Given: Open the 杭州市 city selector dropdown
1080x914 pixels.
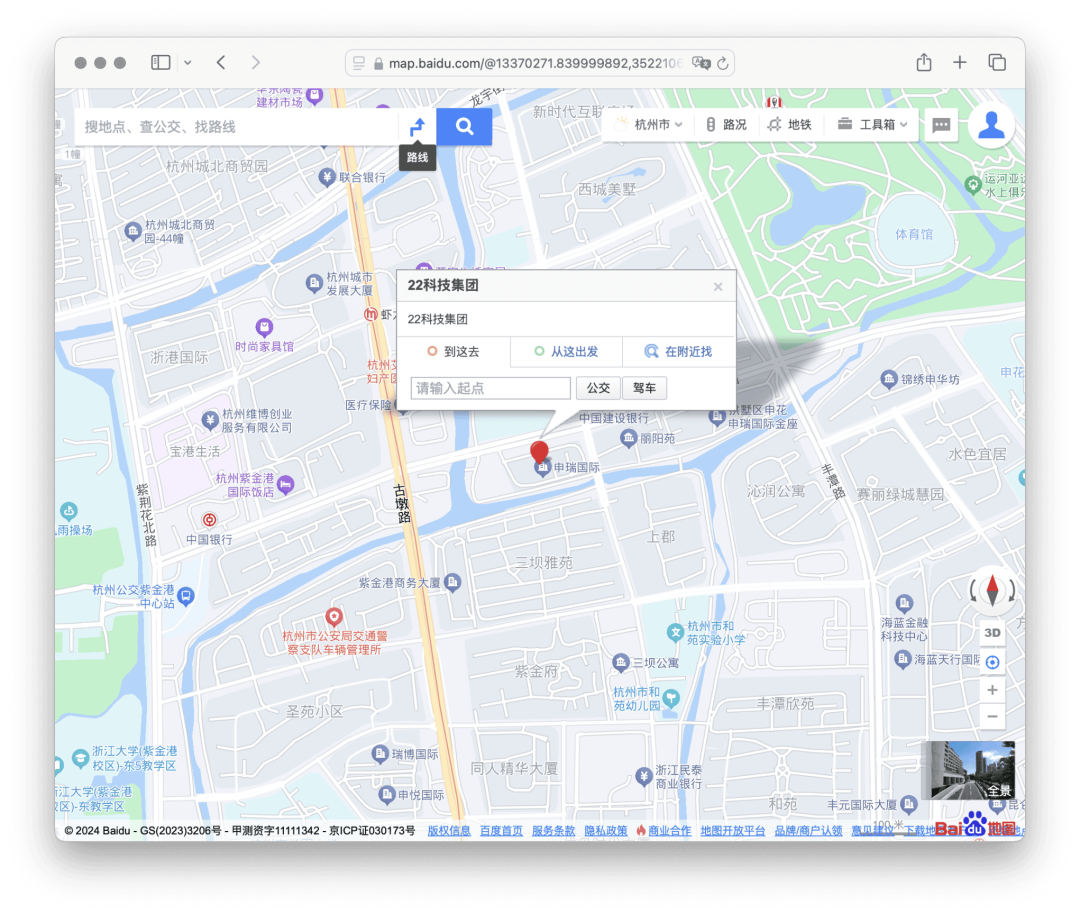Looking at the screenshot, I should (649, 125).
